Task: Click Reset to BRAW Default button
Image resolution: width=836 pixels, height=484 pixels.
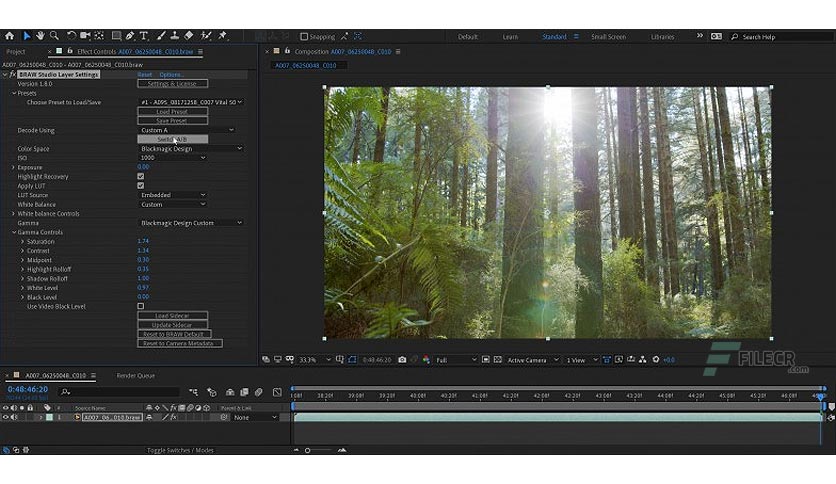Action: tap(174, 334)
